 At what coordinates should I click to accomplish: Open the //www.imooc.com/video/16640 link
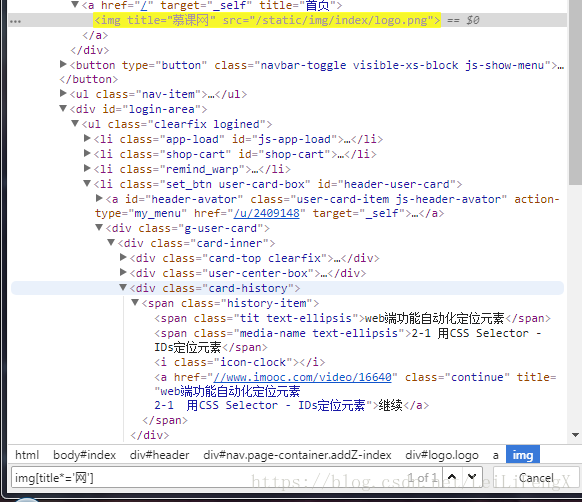point(302,377)
